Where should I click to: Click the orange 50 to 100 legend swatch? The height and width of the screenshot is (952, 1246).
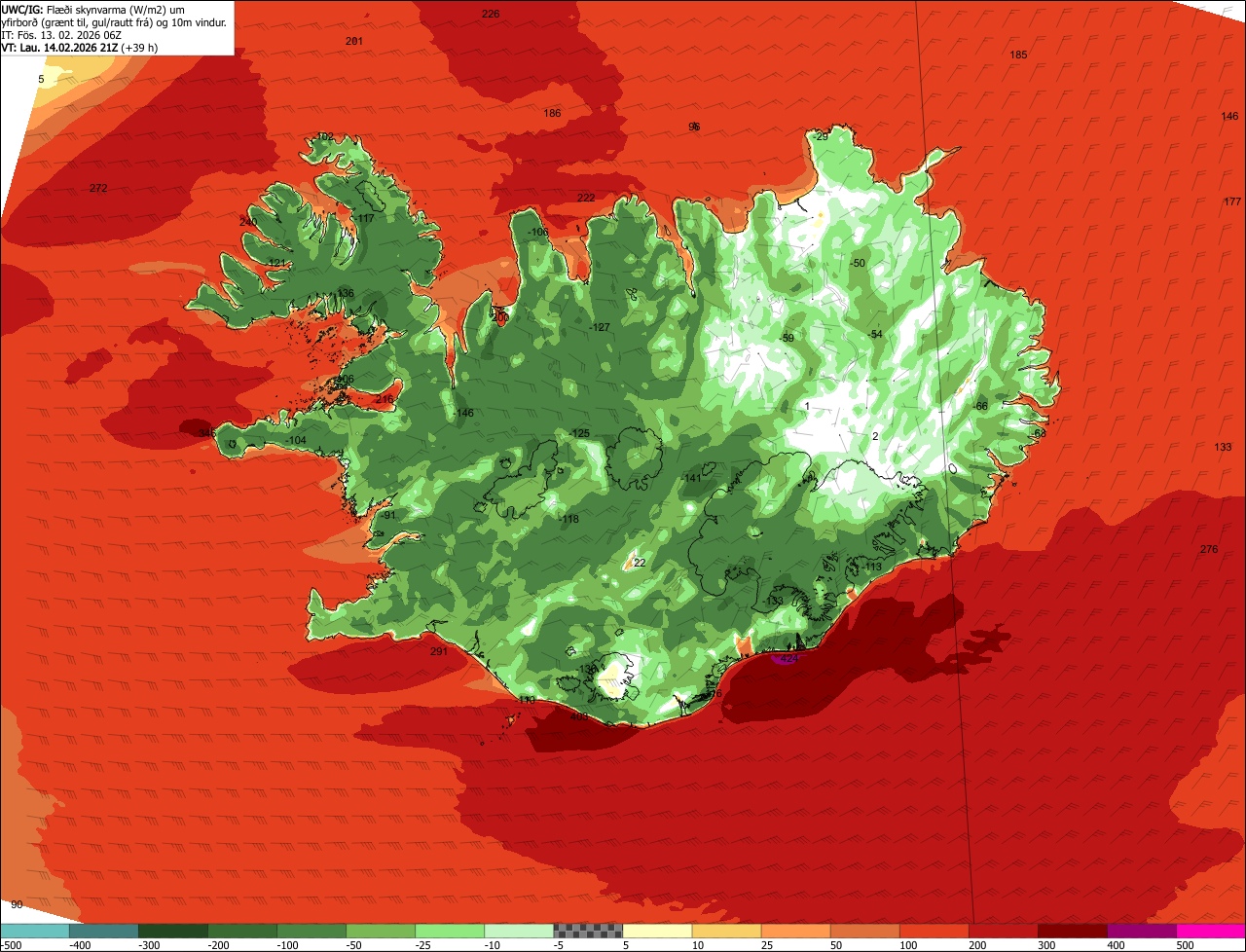point(864,931)
